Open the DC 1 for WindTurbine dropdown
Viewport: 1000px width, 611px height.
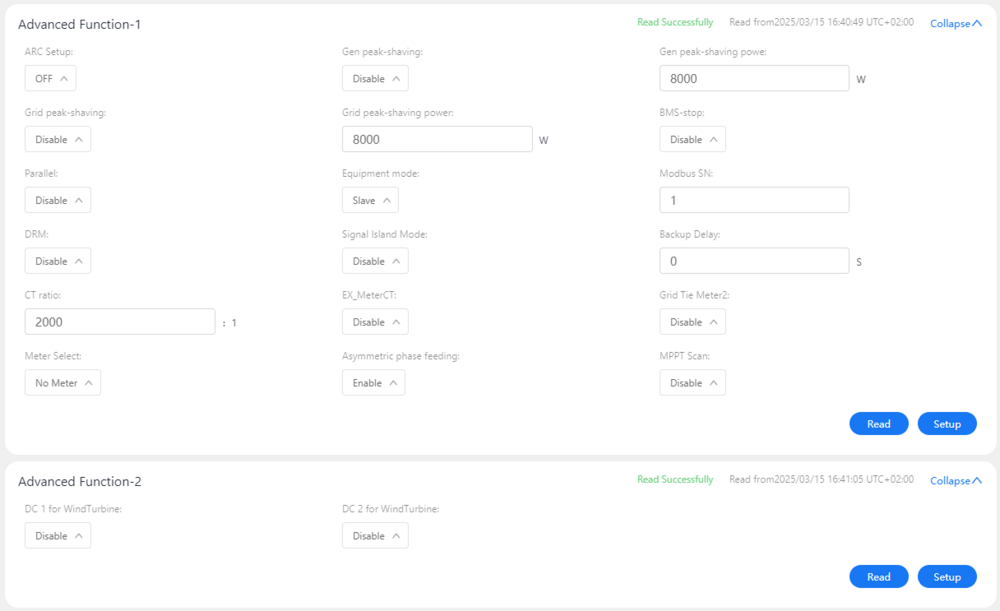57,536
